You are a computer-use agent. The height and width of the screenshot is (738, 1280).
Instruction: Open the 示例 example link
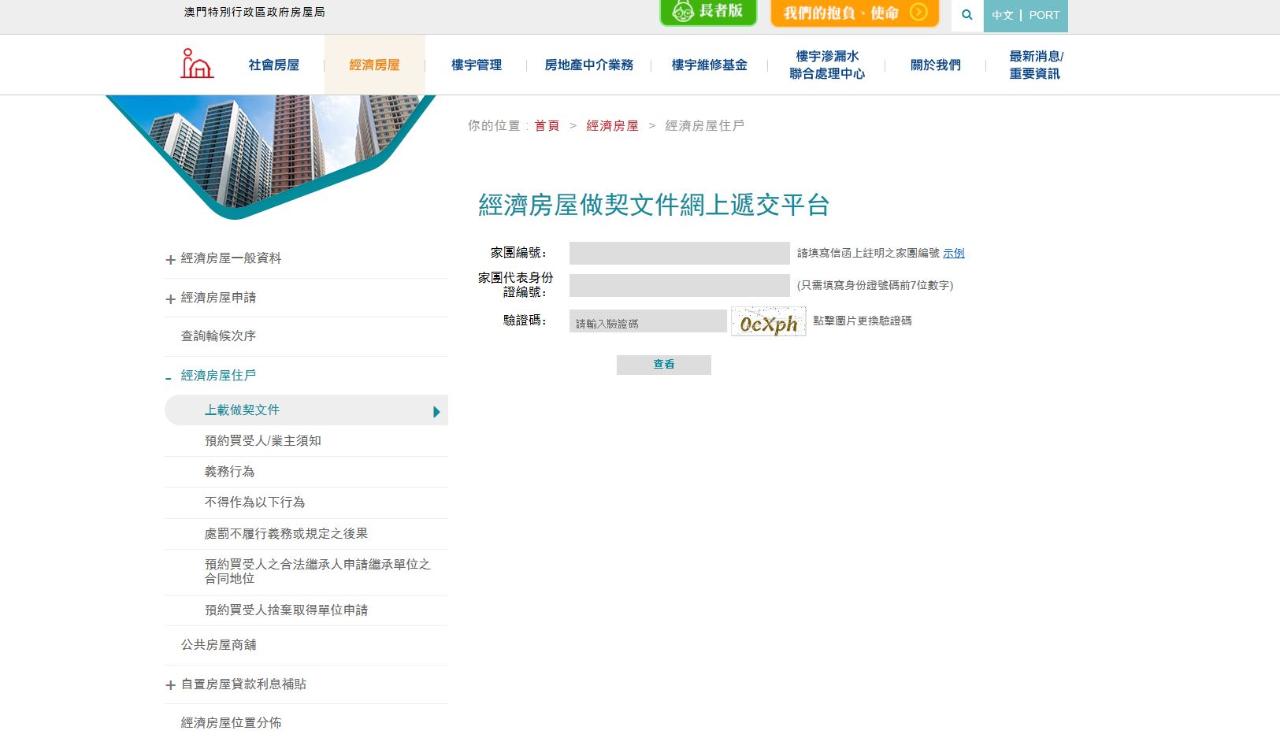(953, 254)
